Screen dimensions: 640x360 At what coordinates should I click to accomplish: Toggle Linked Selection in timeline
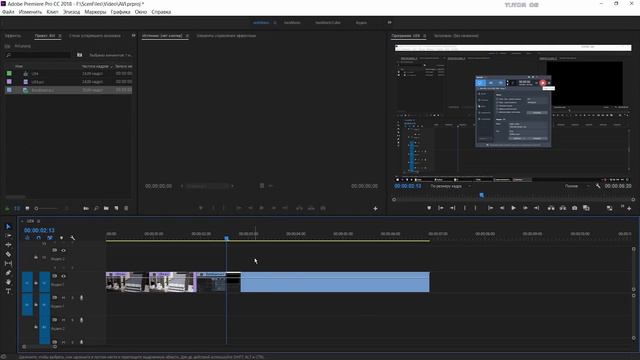[x=50, y=238]
